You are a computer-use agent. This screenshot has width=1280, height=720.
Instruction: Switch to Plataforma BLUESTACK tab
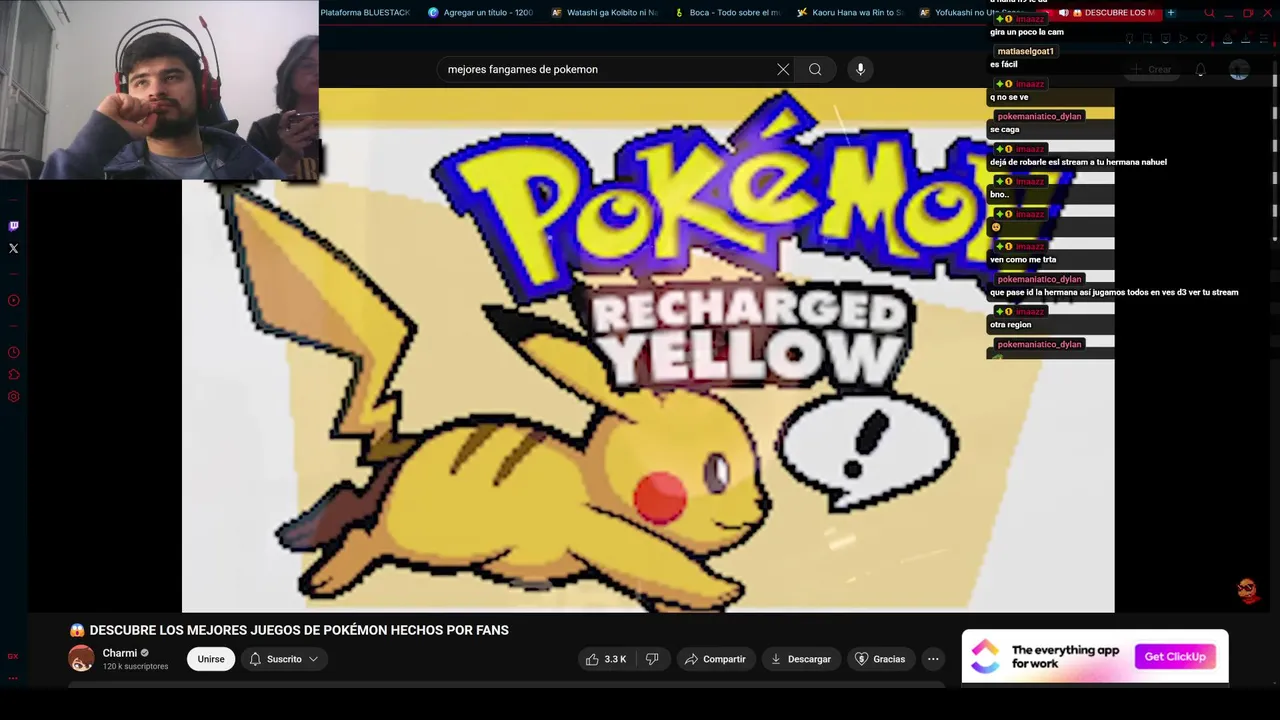[365, 13]
